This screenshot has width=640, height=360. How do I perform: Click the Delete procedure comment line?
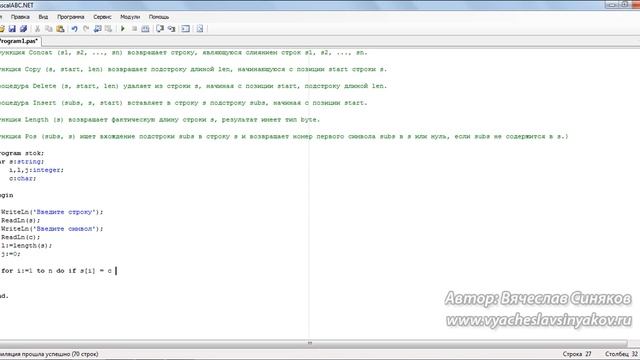(x=193, y=86)
